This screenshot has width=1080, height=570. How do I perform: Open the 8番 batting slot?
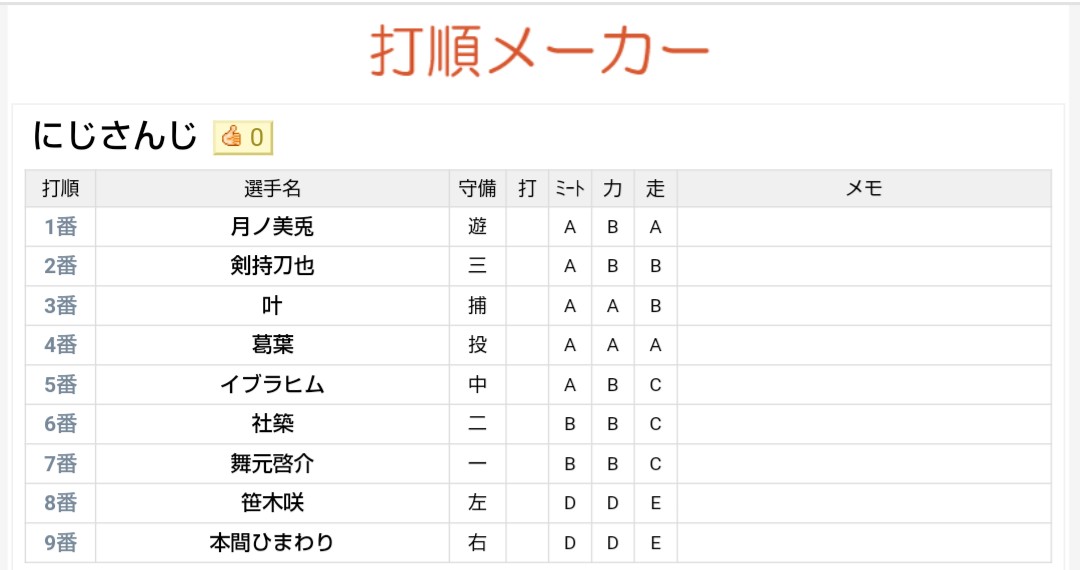coord(61,503)
